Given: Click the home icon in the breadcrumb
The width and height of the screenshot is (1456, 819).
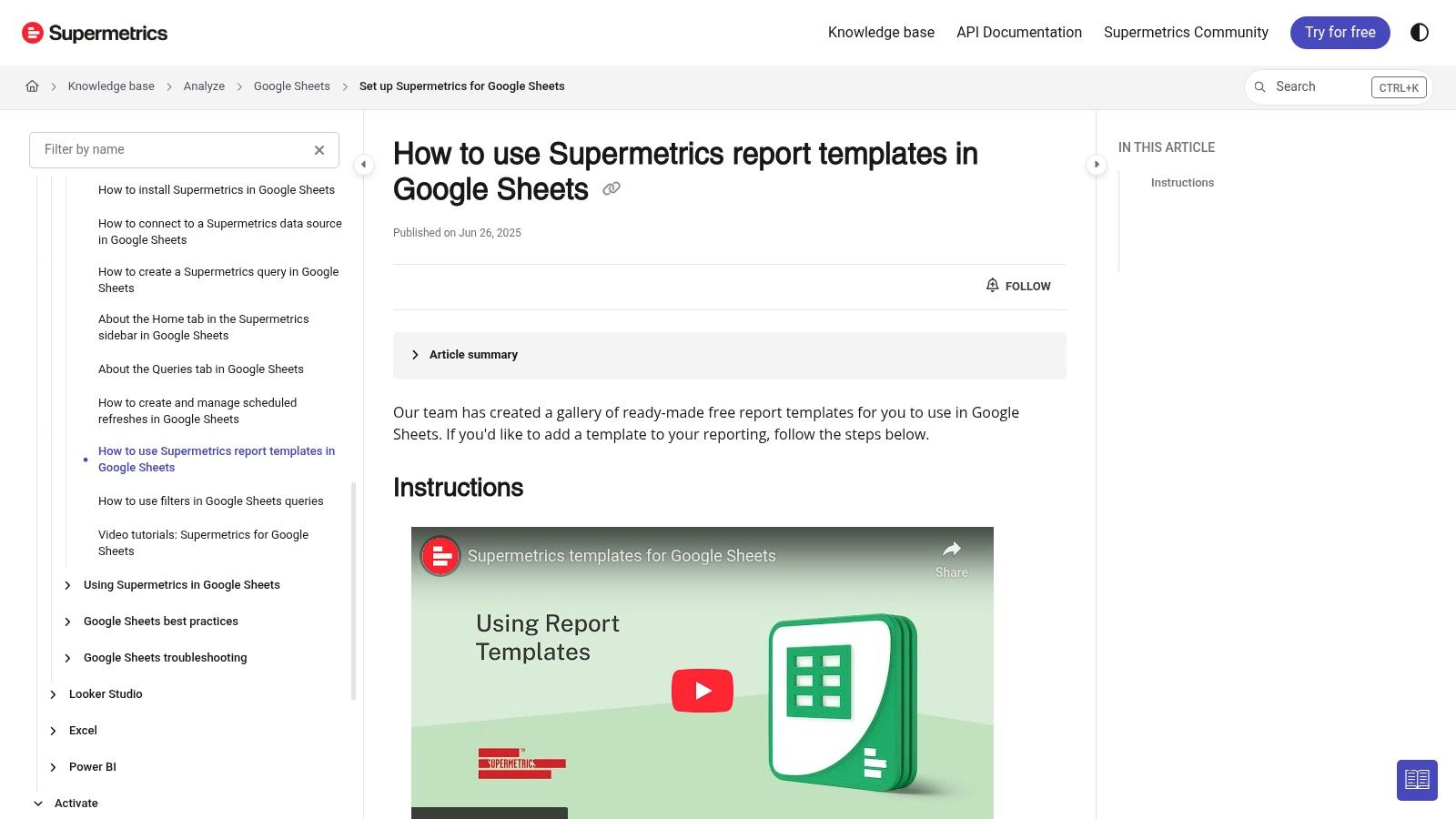Looking at the screenshot, I should [x=33, y=86].
